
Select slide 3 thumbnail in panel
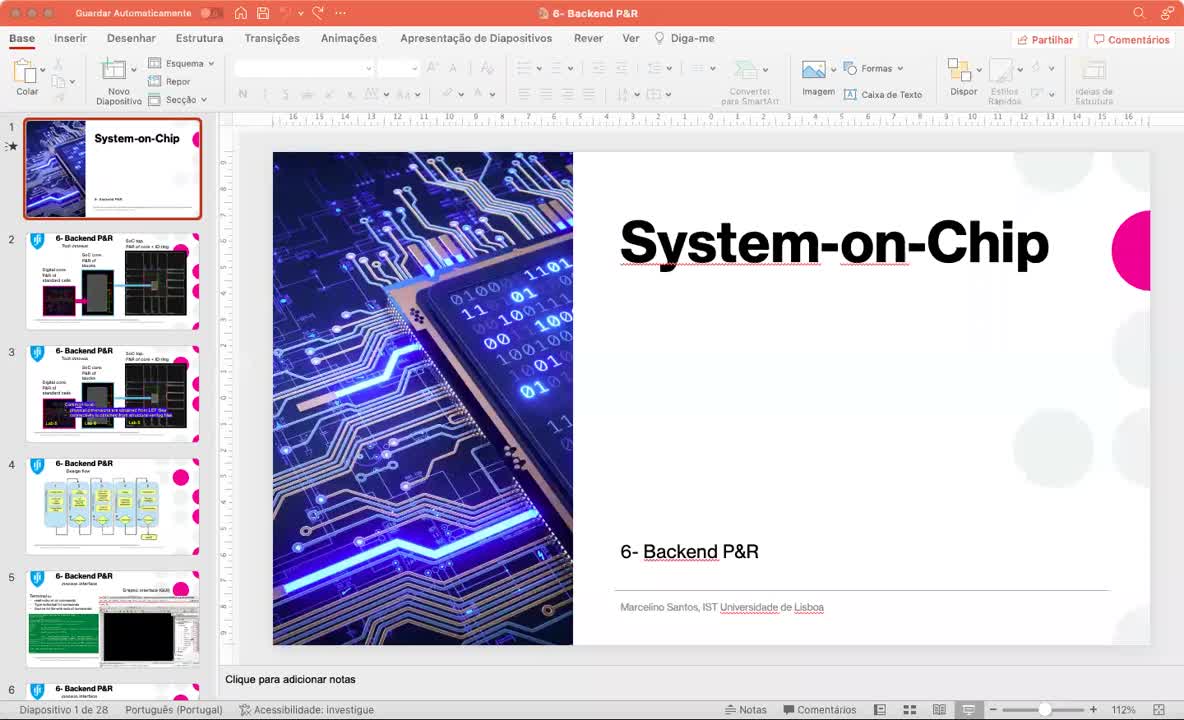pyautogui.click(x=113, y=394)
